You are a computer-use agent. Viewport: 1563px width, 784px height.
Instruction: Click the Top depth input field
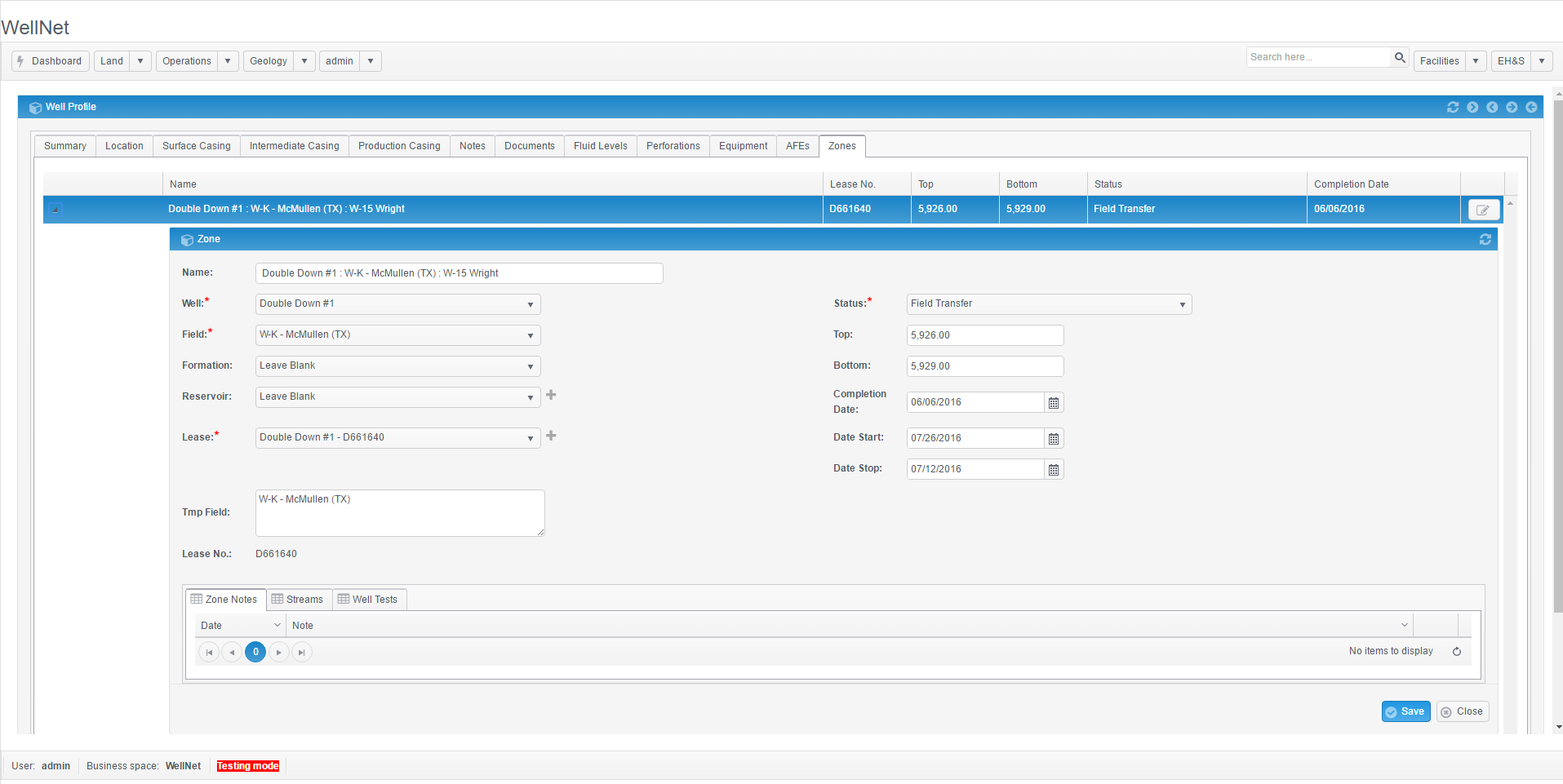coord(985,335)
